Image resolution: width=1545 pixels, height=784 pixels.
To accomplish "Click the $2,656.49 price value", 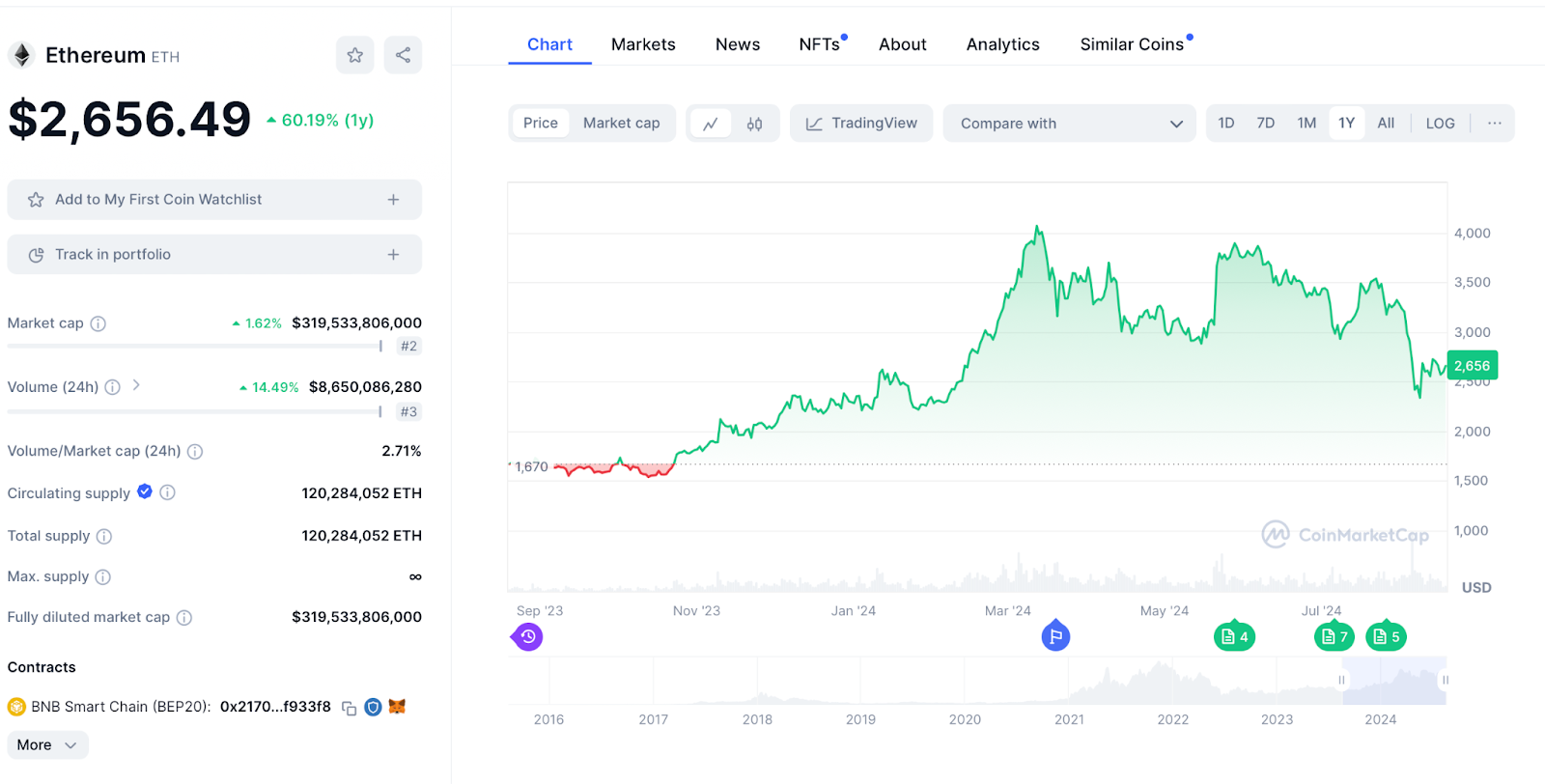I will pos(129,120).
